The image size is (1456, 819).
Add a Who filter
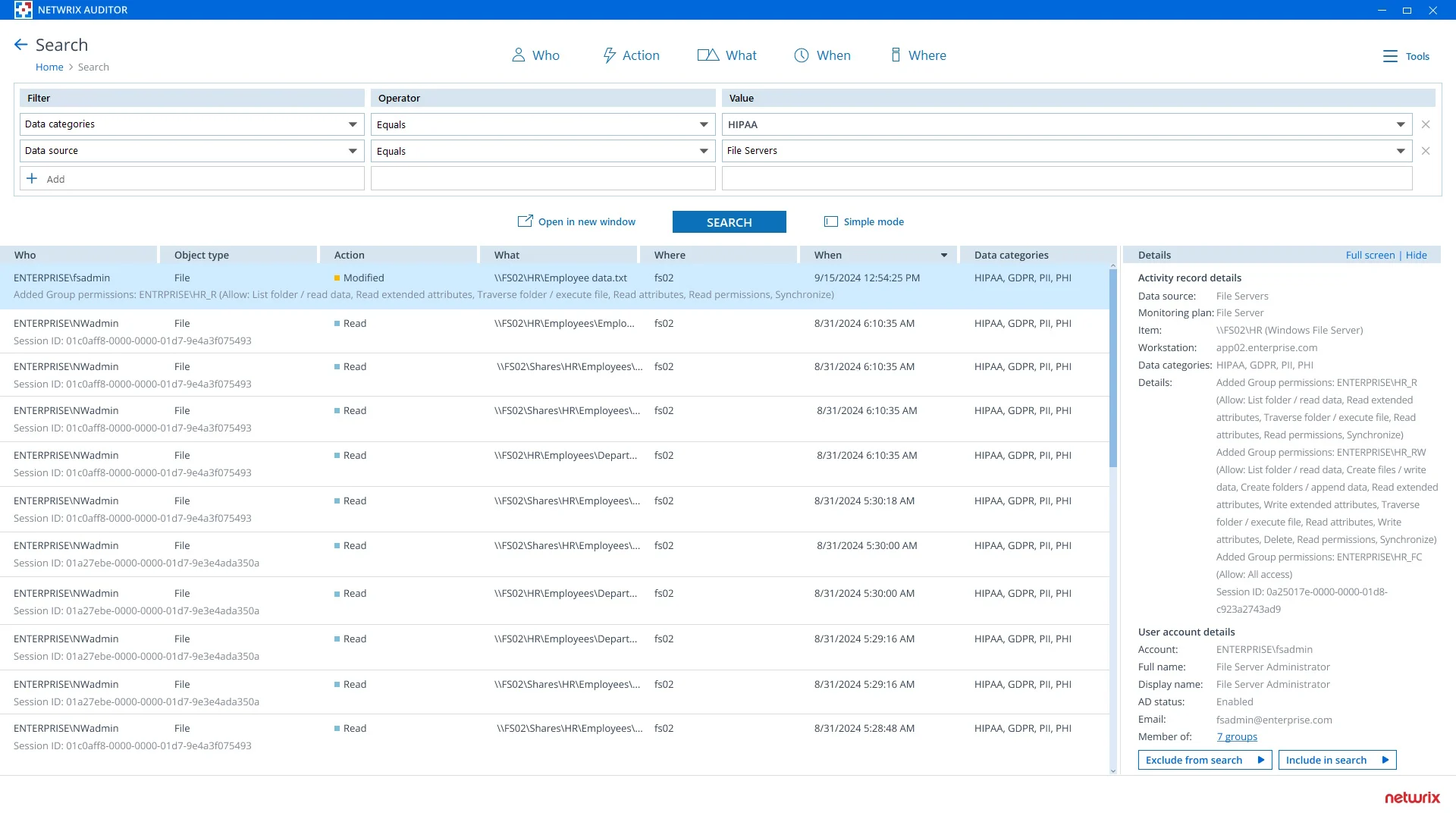click(x=535, y=55)
